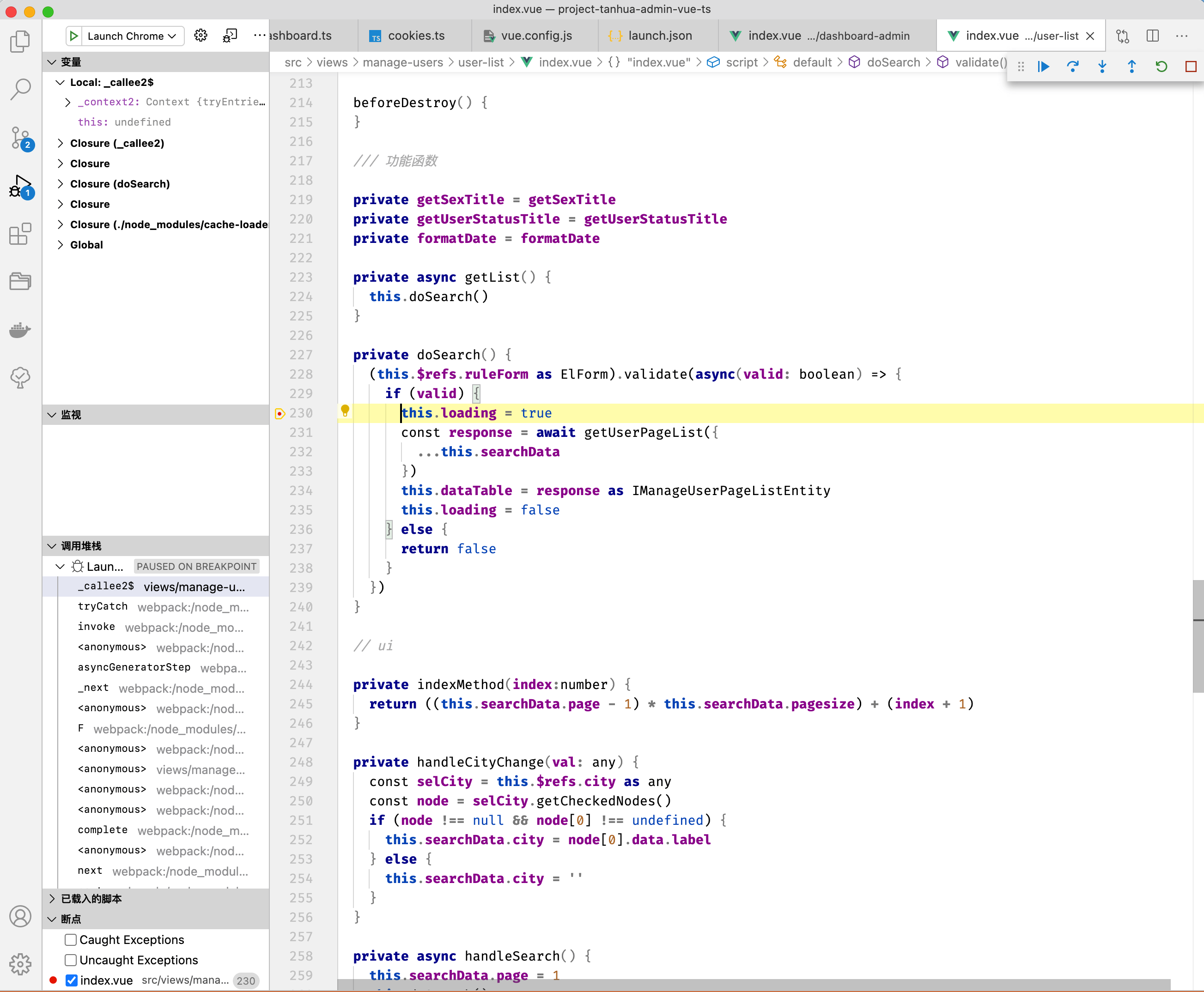Open the Extensions view icon
1204x992 pixels.
[21, 234]
